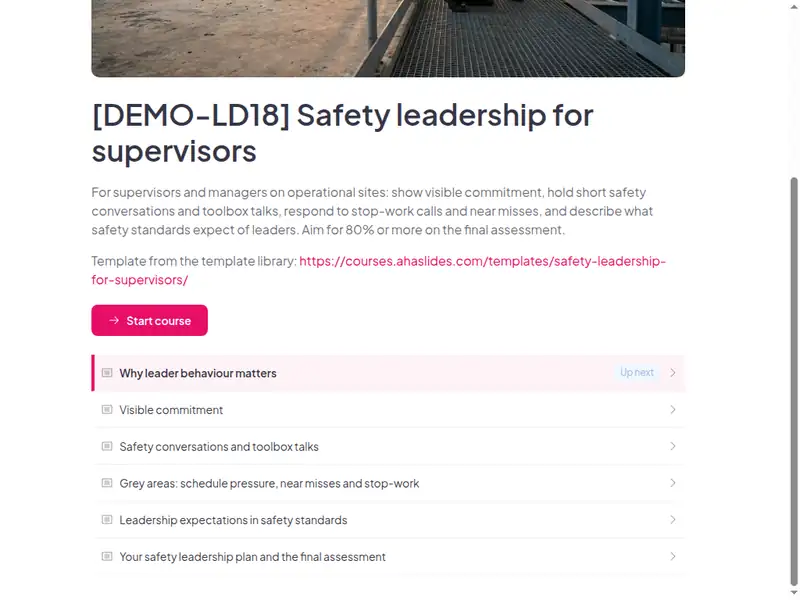800x600 pixels.
Task: Open Grey areas: schedule pressure lesson
Action: click(388, 483)
